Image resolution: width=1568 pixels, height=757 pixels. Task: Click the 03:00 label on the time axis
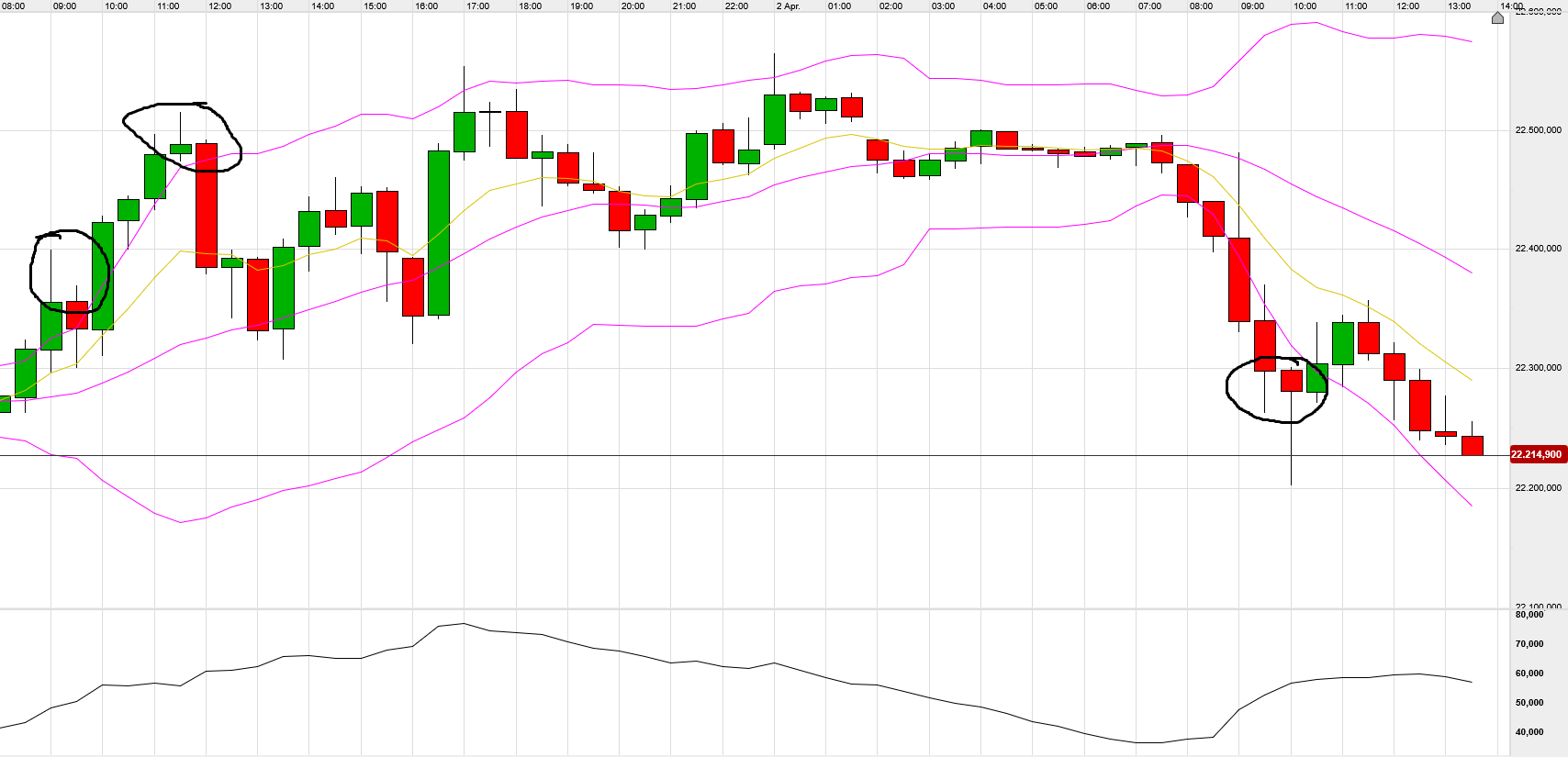943,6
